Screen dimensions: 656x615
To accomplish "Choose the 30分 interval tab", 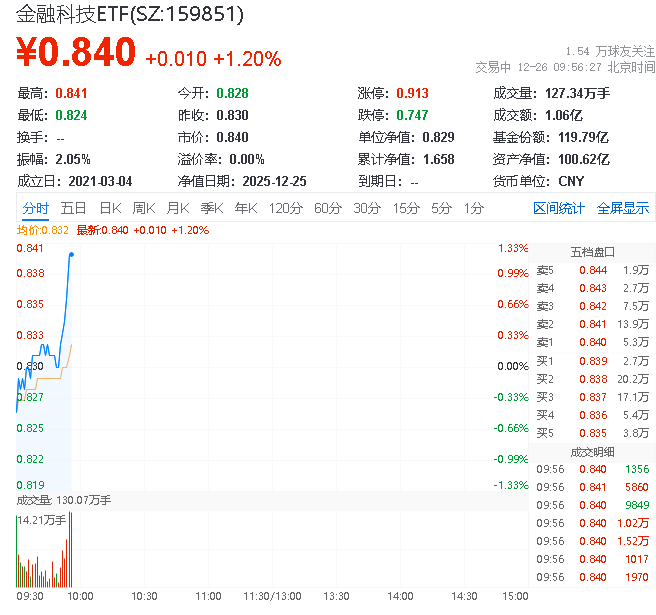I will coord(366,208).
